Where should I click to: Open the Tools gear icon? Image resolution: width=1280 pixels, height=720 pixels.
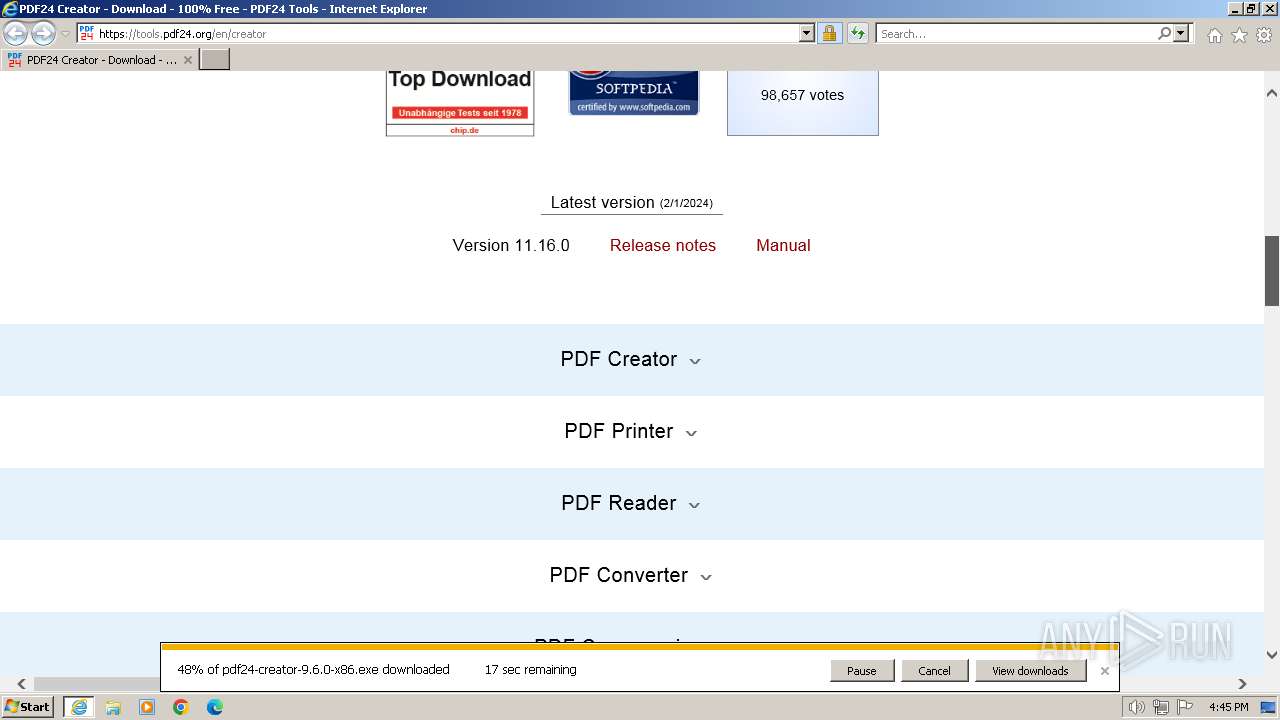tap(1264, 35)
